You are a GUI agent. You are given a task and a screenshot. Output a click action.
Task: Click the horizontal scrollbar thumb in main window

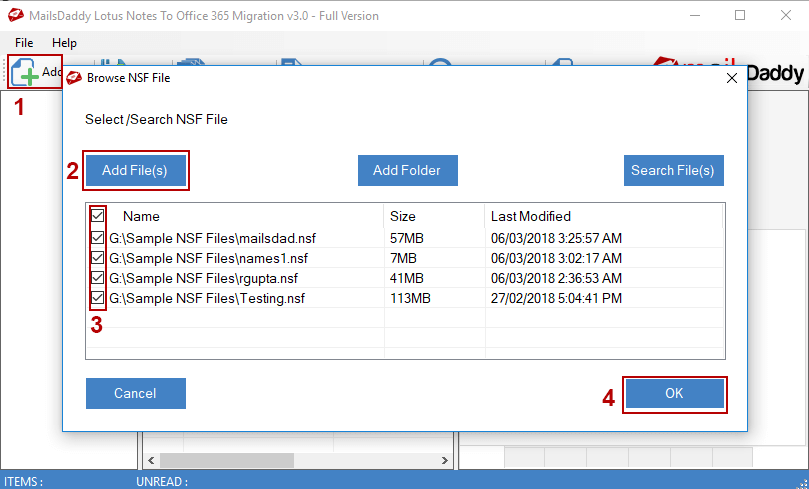pos(227,460)
